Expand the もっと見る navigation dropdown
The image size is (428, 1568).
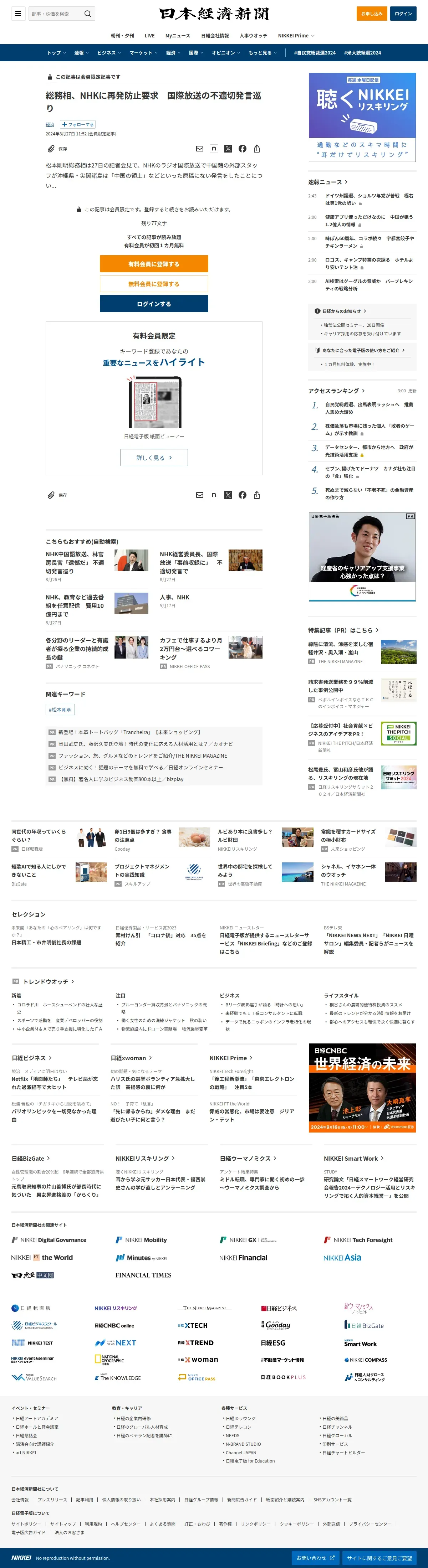coord(263,53)
